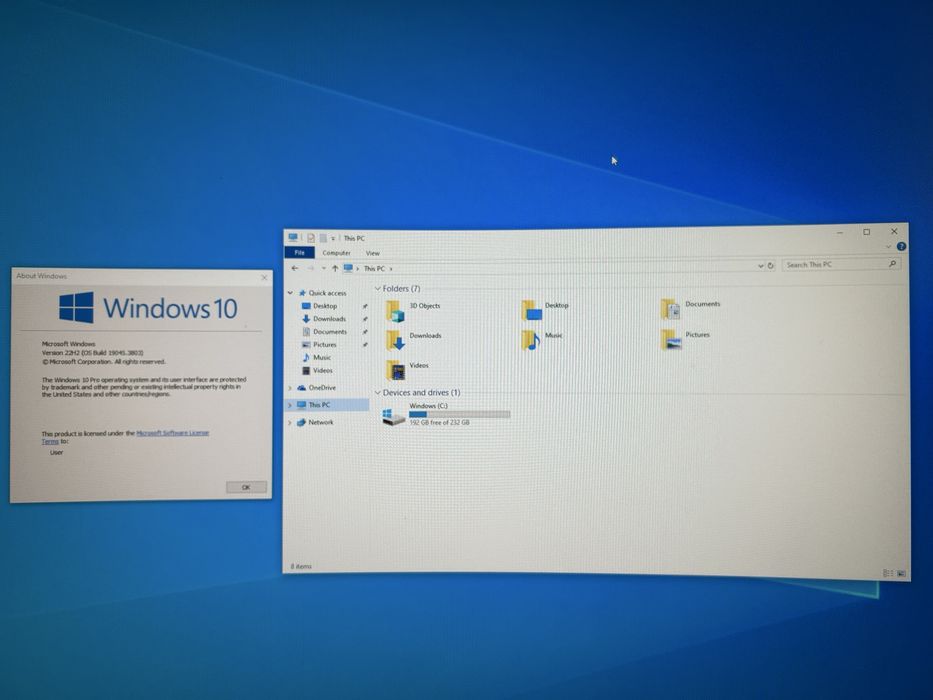
Task: Open Customize Quick Access Toolbar dropdown
Action: (333, 239)
